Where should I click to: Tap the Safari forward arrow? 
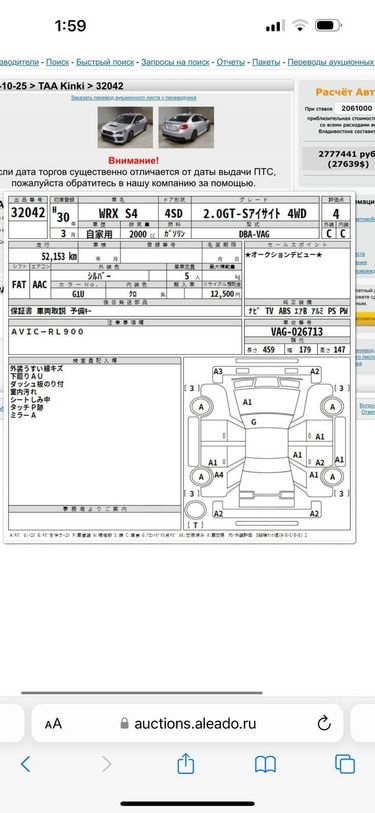[x=106, y=764]
